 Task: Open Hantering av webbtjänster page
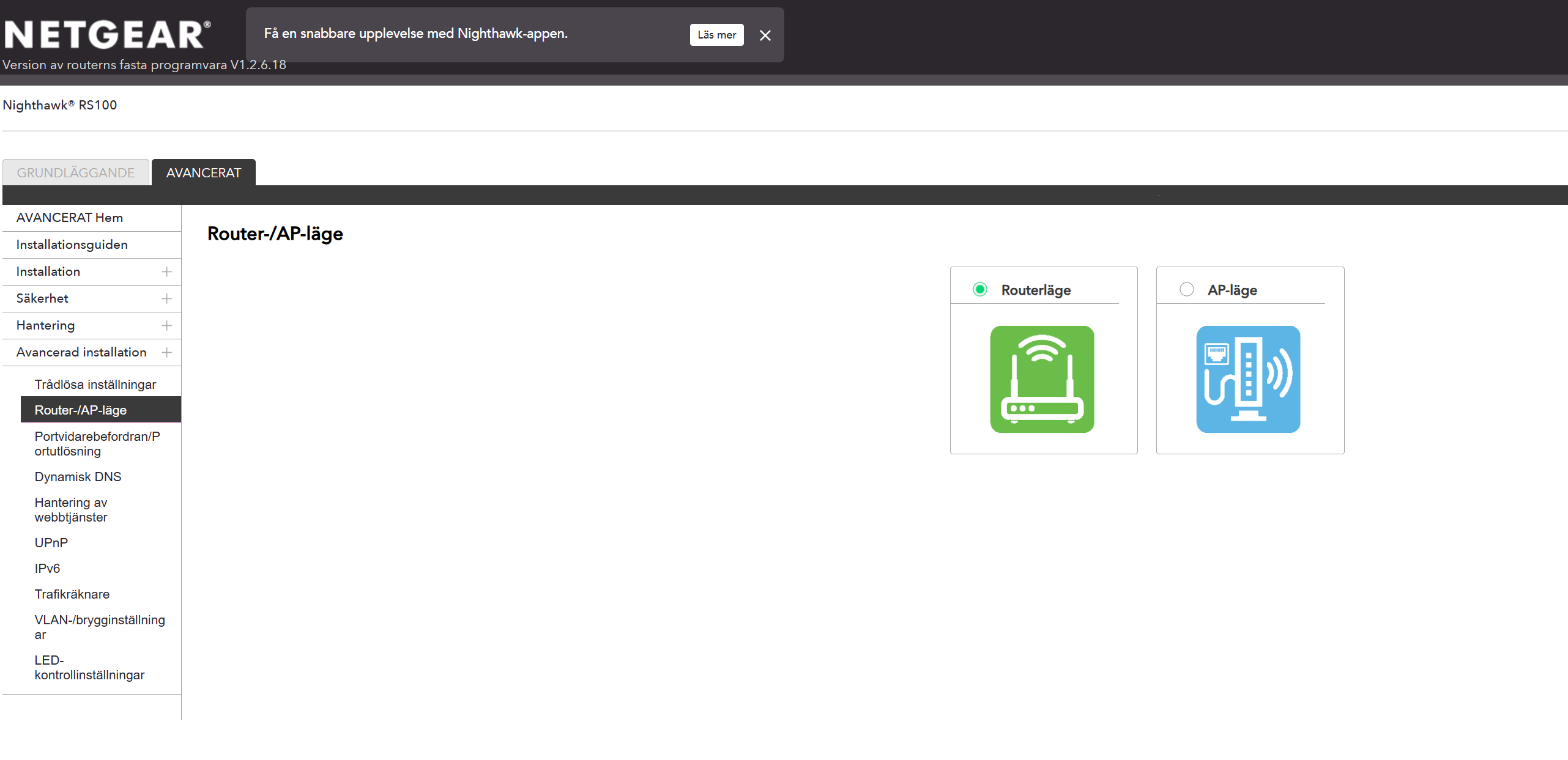coord(71,510)
